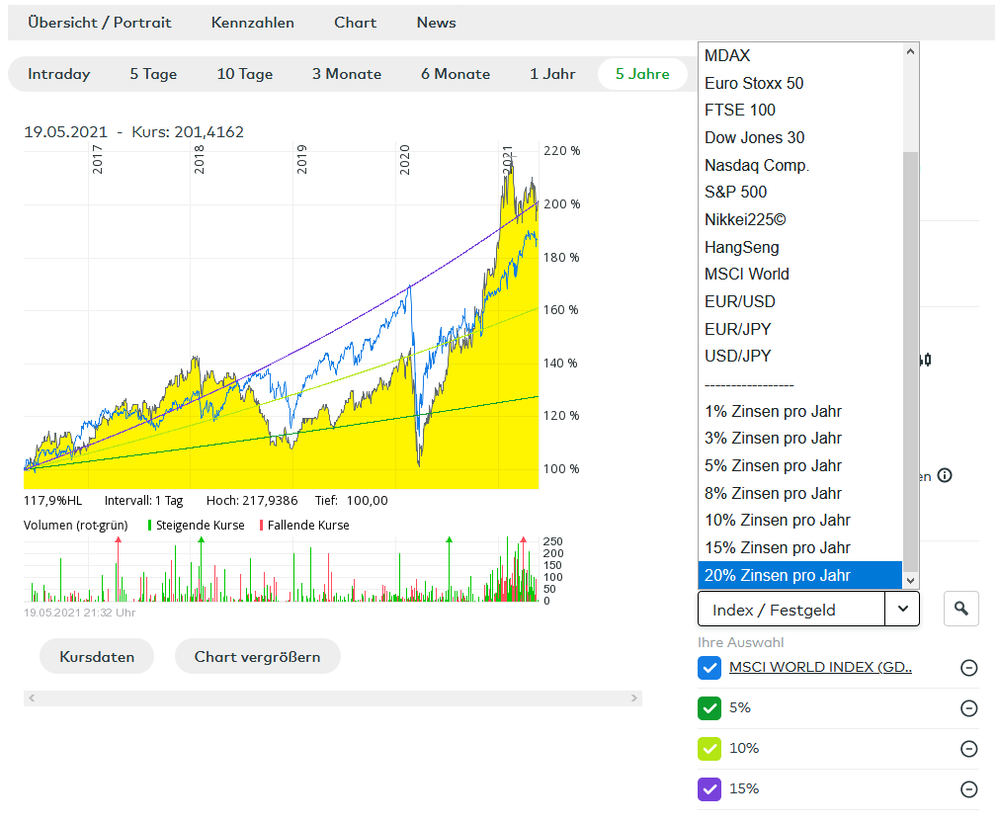Click the Chart vergrößern button
The width and height of the screenshot is (999, 814).
[x=257, y=657]
